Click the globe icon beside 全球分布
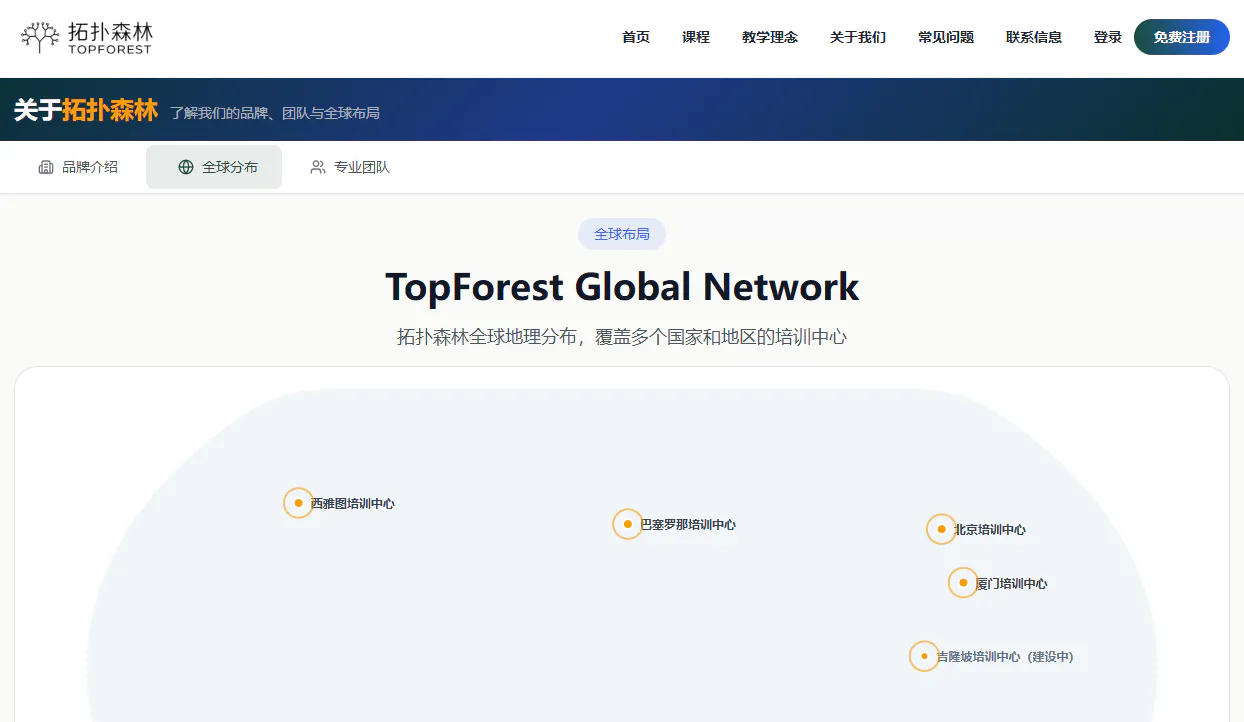This screenshot has height=722, width=1244. click(x=186, y=167)
